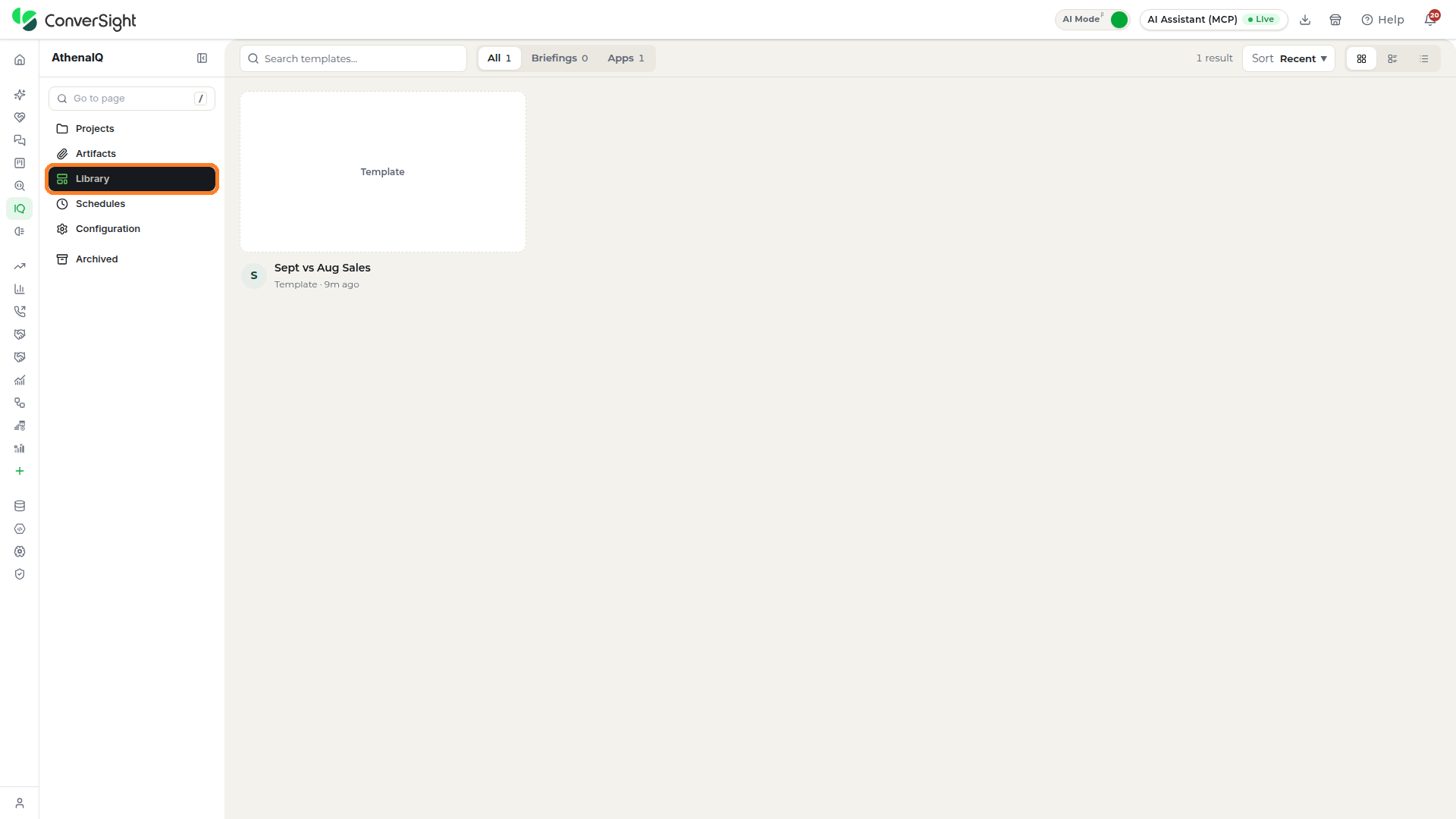The height and width of the screenshot is (819, 1456).
Task: Open the Template card thumbnail
Action: click(x=383, y=172)
